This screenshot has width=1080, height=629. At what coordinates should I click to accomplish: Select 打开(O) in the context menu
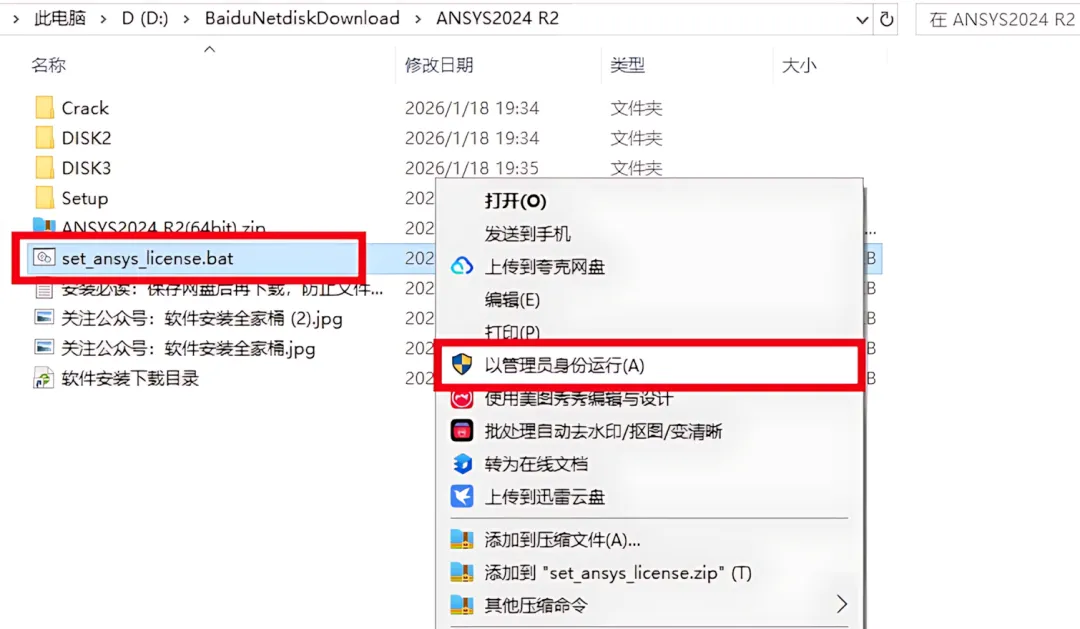point(515,200)
